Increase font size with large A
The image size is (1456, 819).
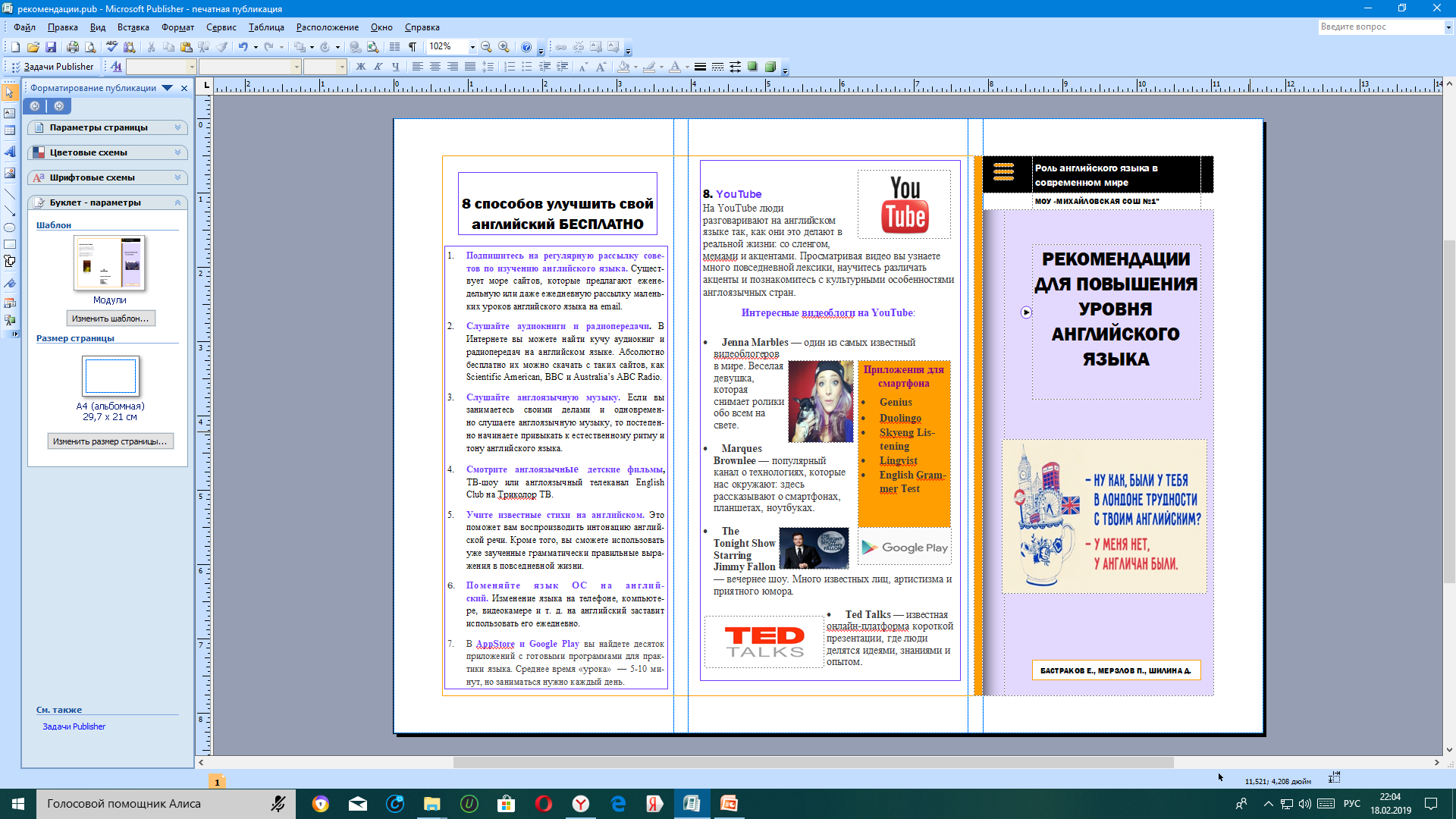pyautogui.click(x=601, y=67)
